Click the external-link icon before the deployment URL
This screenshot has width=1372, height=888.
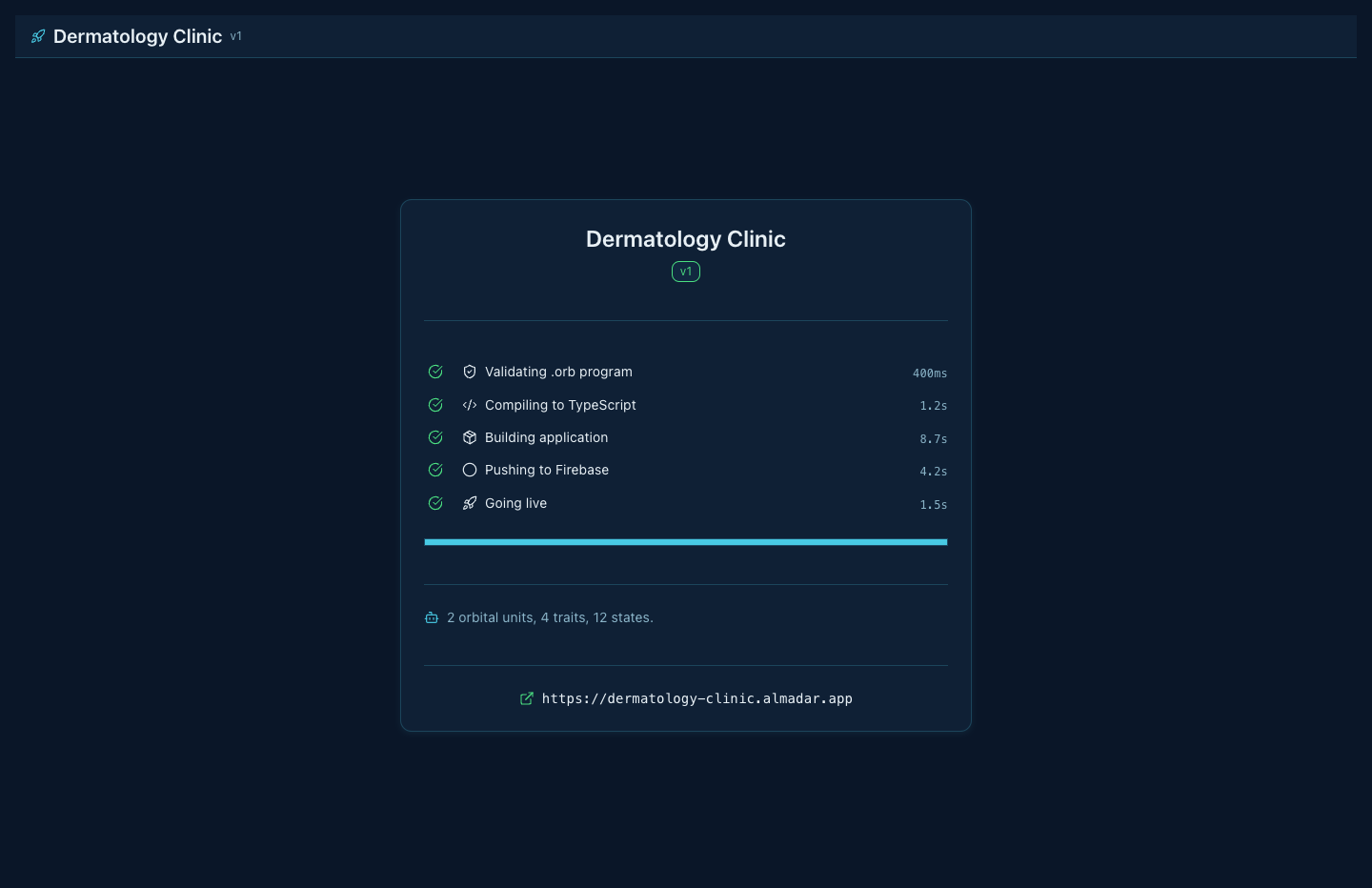click(x=527, y=698)
